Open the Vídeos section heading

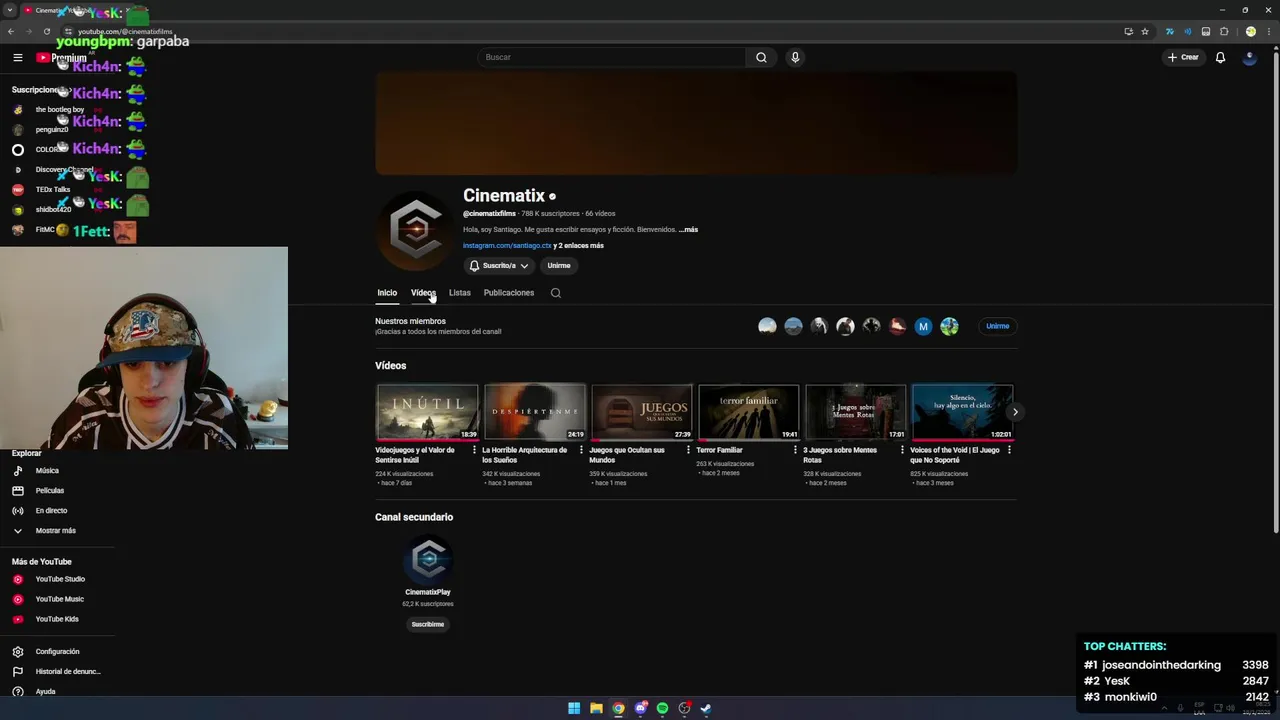tap(390, 366)
